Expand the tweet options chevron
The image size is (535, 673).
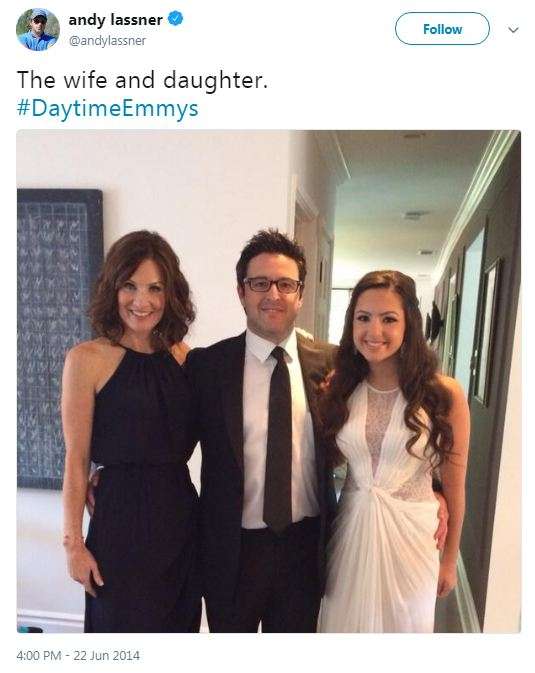click(513, 30)
